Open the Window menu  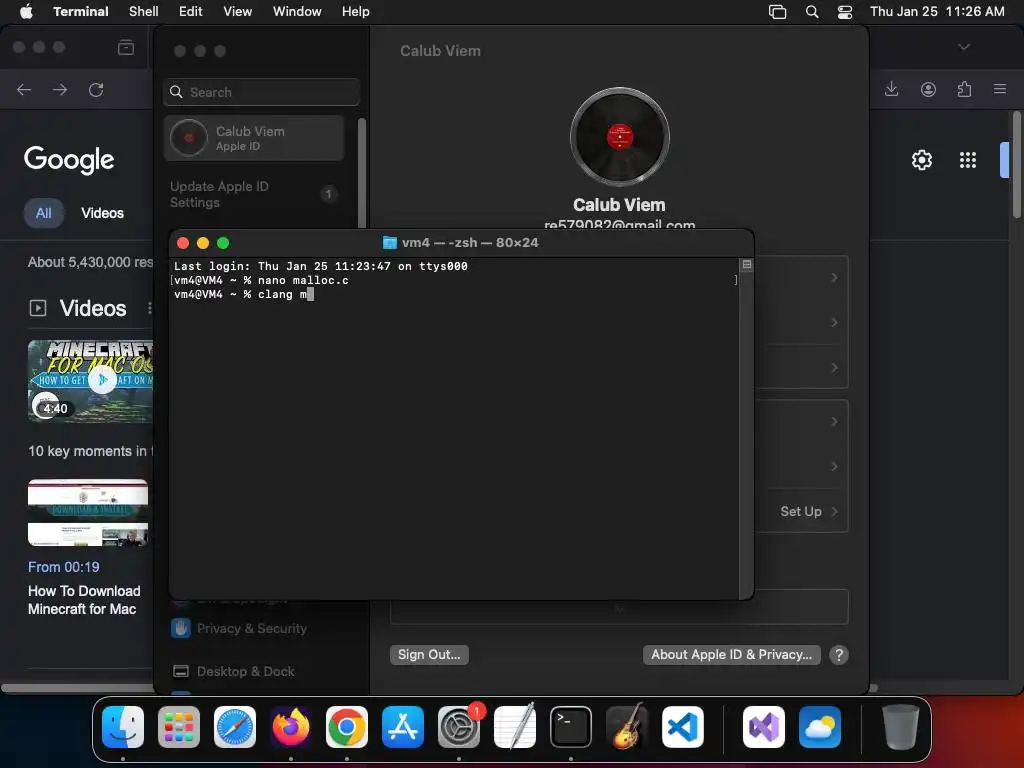click(x=297, y=11)
